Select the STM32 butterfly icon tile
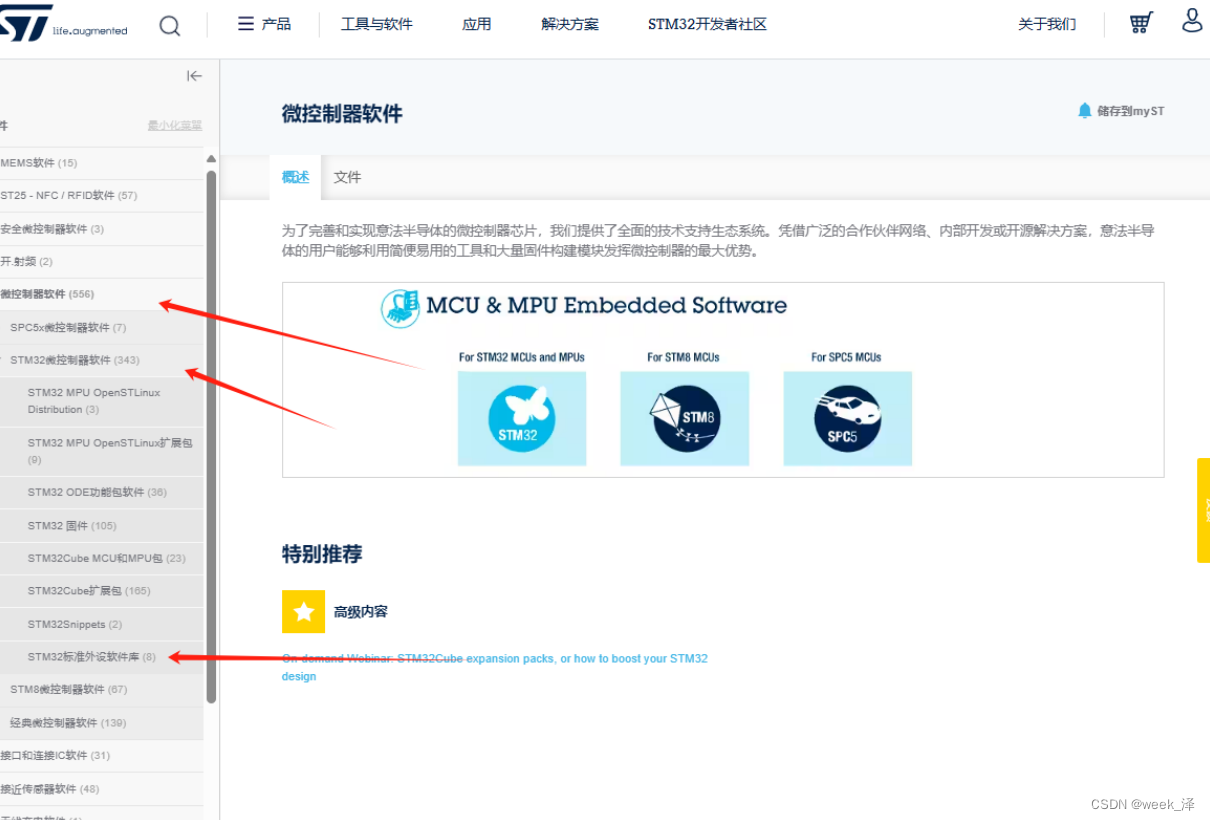The width and height of the screenshot is (1210, 820). 522,419
